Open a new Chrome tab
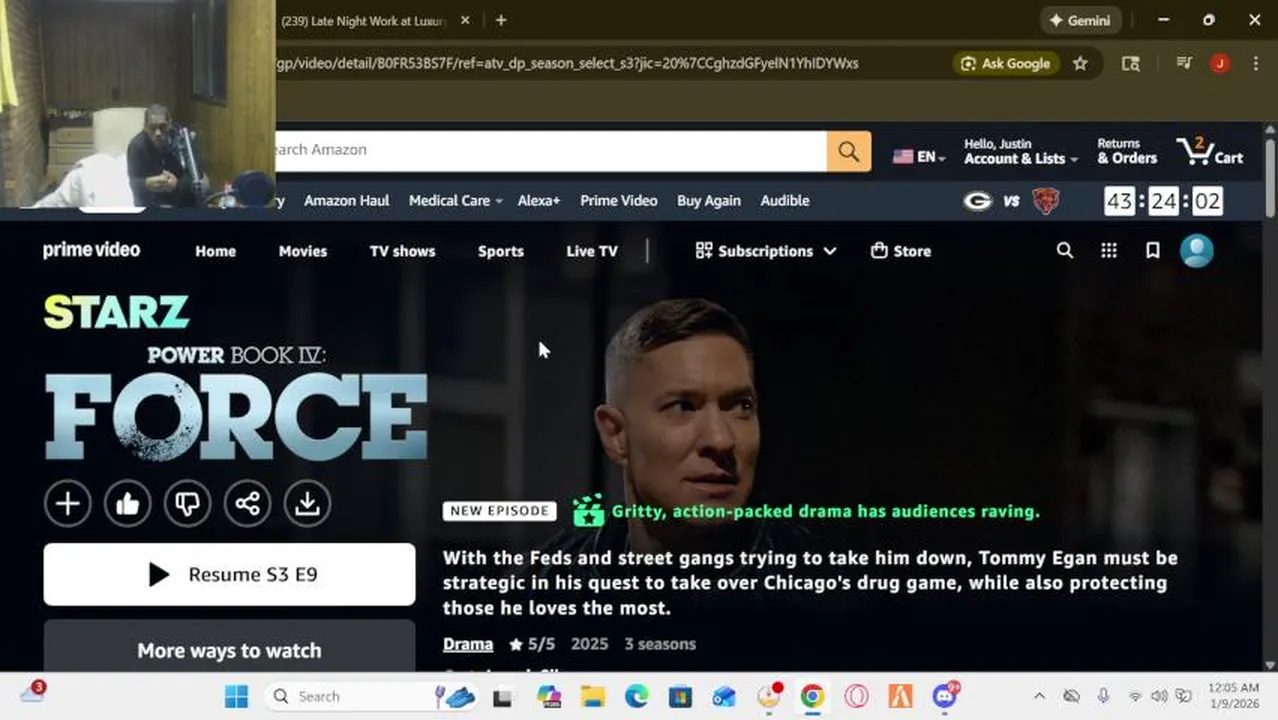The image size is (1278, 720). [501, 20]
